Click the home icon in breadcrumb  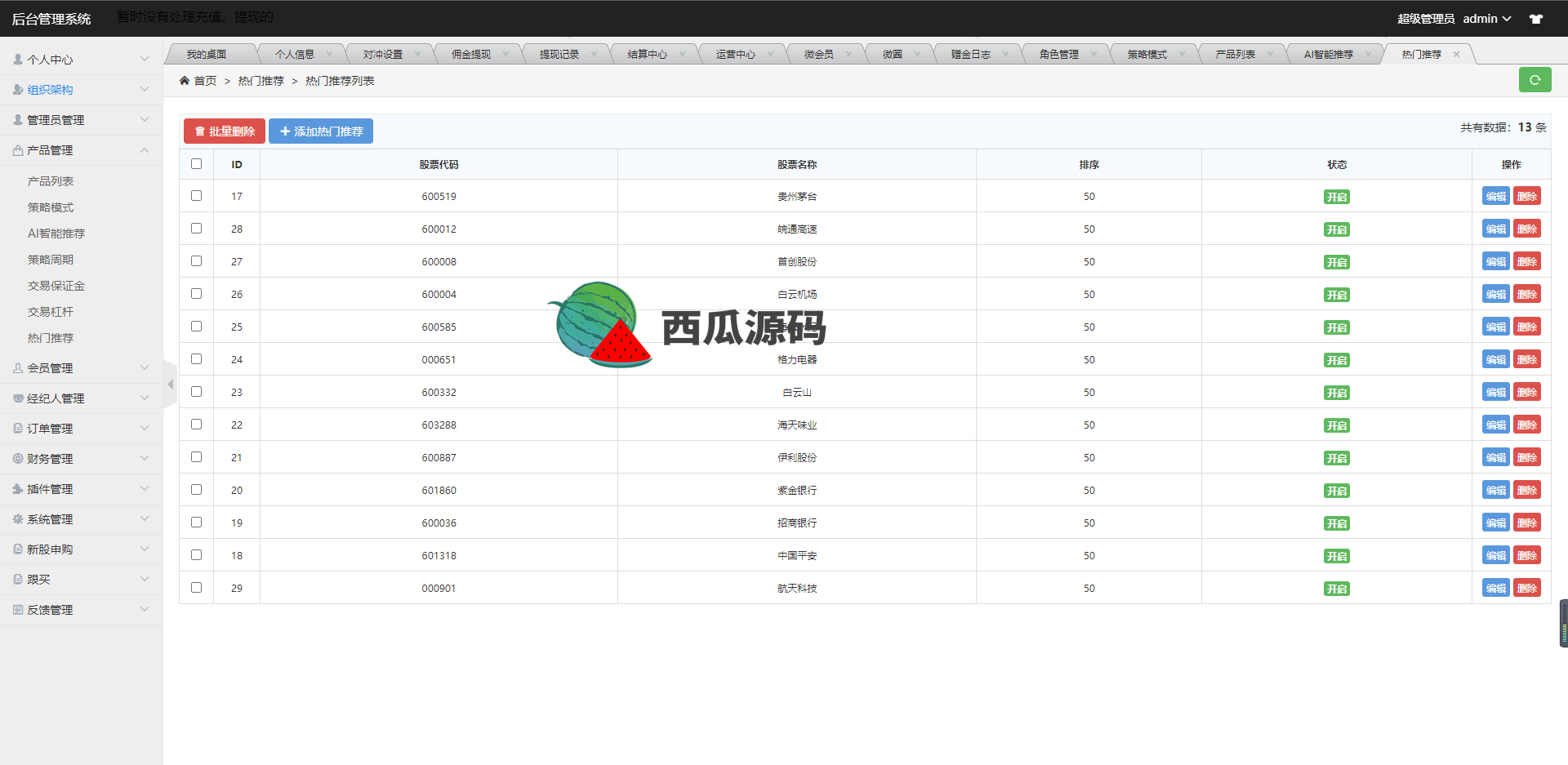[x=185, y=80]
